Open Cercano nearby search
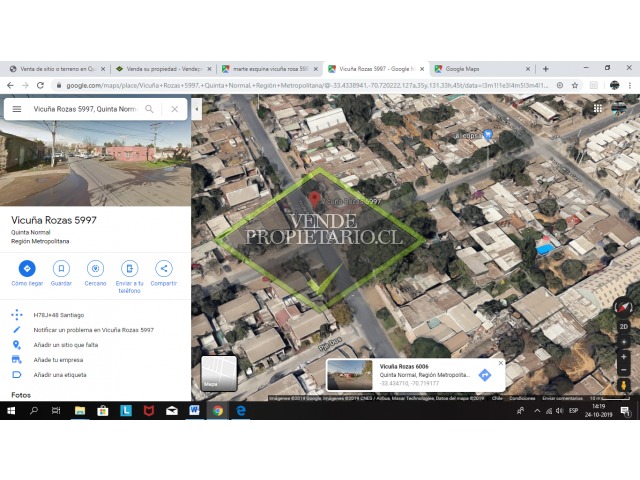 pyautogui.click(x=95, y=268)
